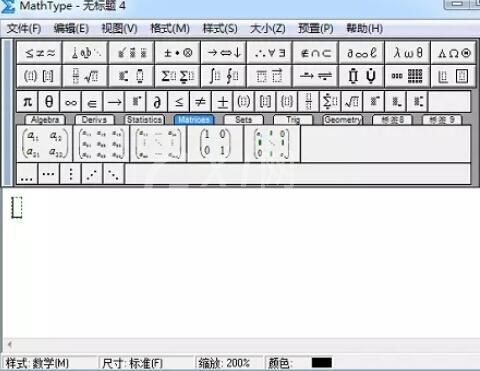Click the black color swatch in status bar

[322, 363]
